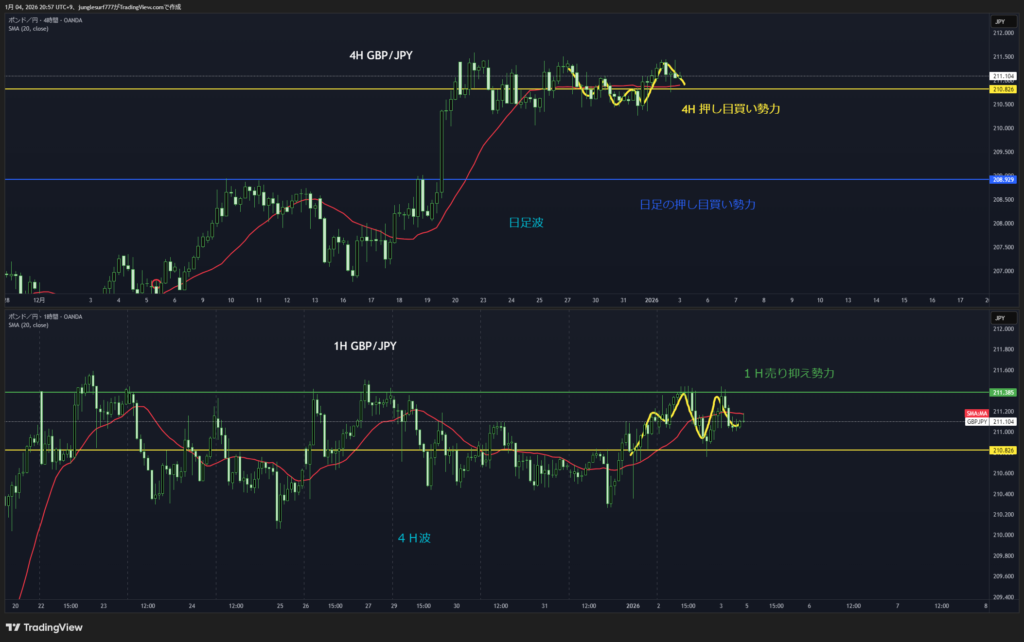Click the yellow 210.826 price label on 4H chart

click(x=1002, y=89)
